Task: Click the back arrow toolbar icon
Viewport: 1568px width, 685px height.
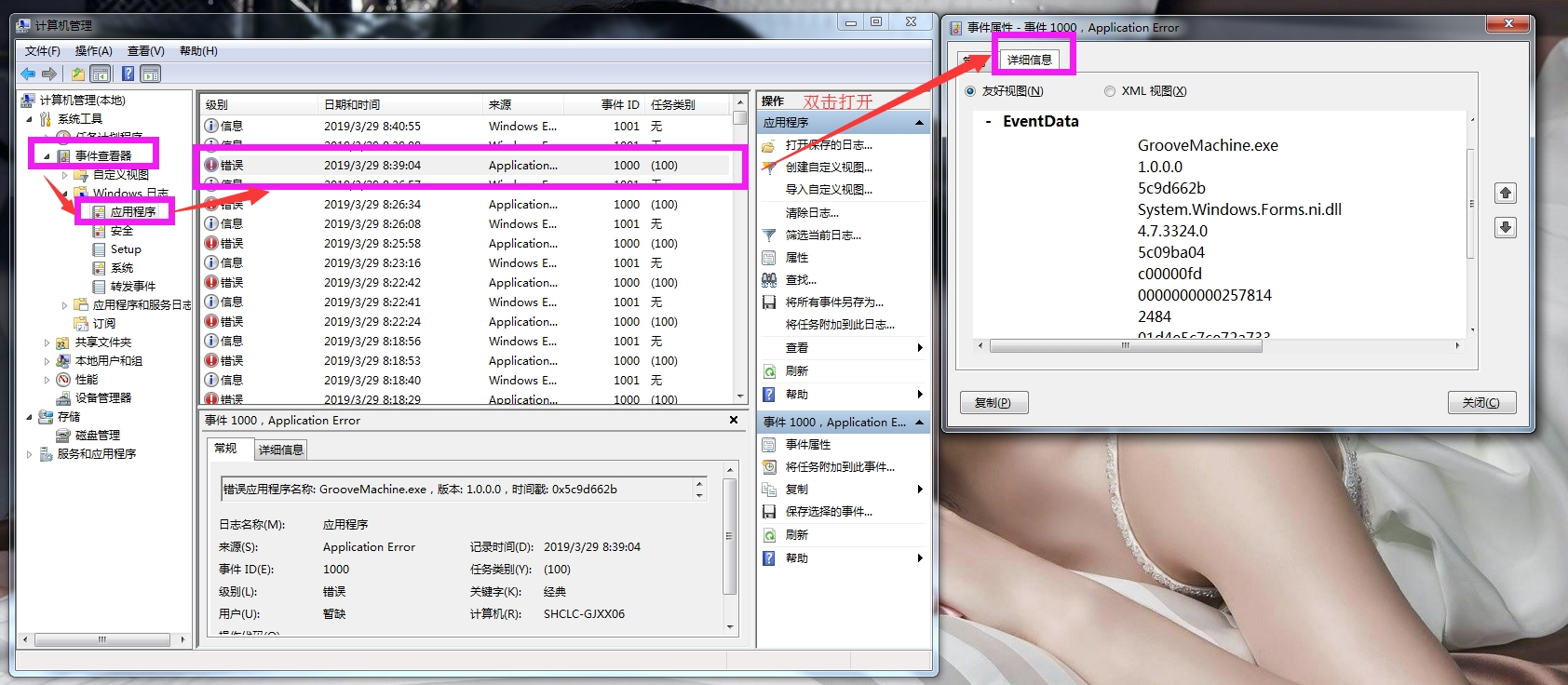Action: (x=28, y=74)
